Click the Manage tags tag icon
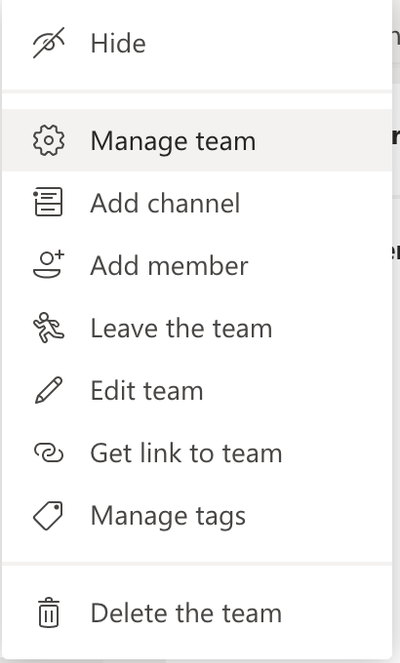Image resolution: width=400 pixels, height=663 pixels. coord(48,515)
